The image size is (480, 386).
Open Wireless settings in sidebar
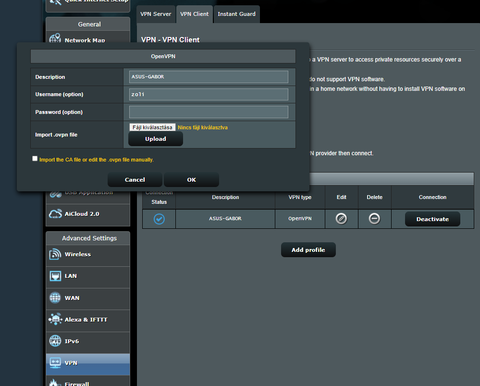(88, 254)
